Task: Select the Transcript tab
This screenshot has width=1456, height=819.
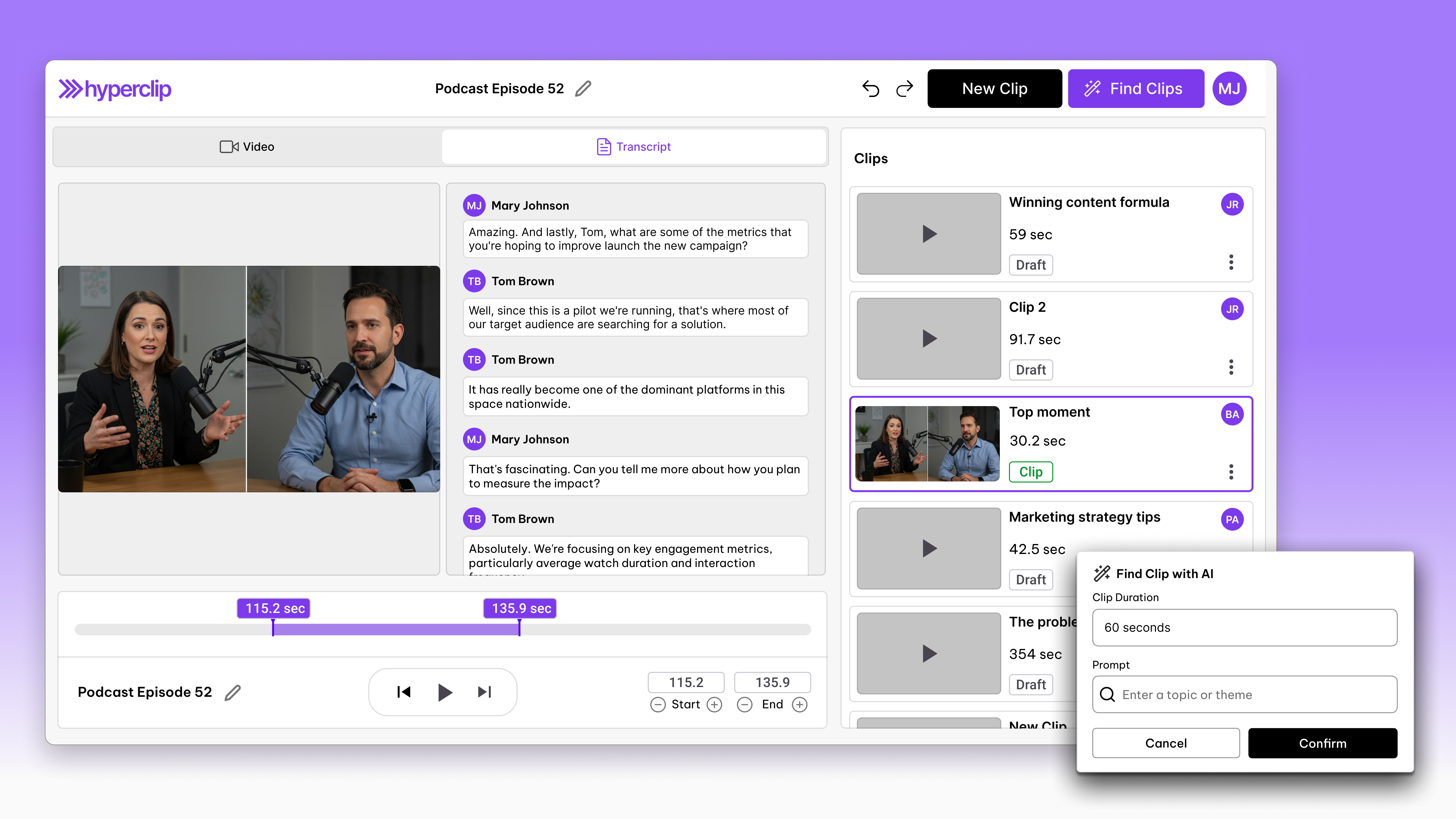Action: pyautogui.click(x=634, y=147)
